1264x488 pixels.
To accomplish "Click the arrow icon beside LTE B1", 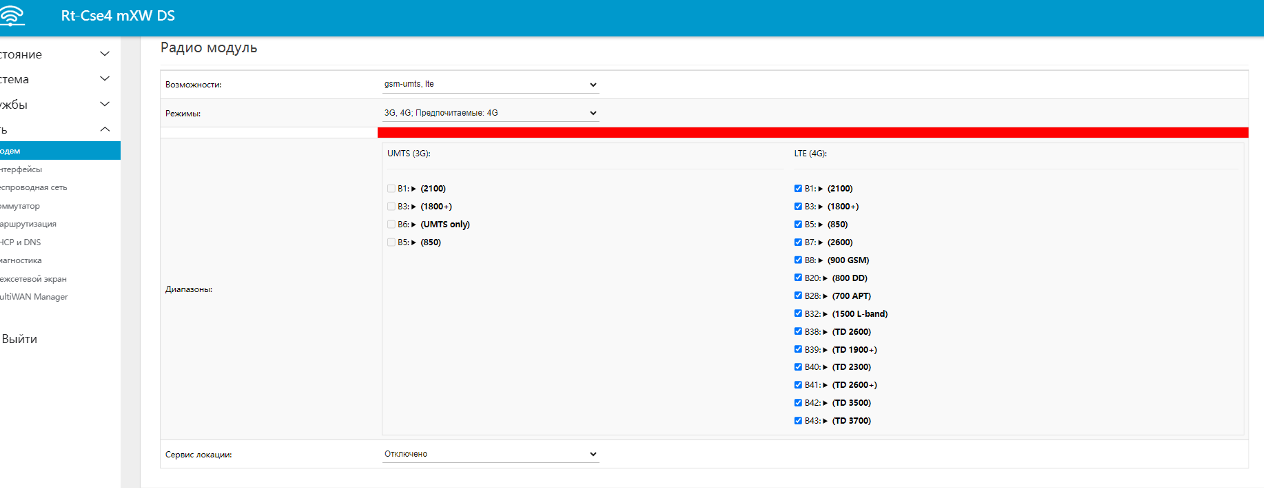I will [823, 188].
